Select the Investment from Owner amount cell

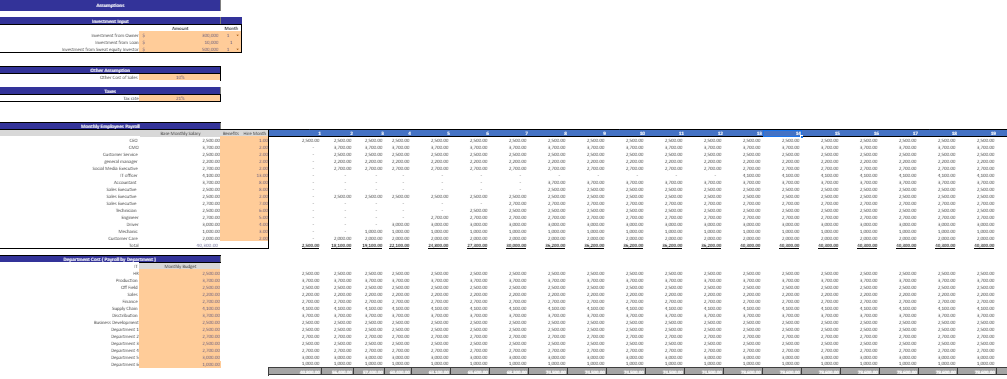pyautogui.click(x=180, y=35)
